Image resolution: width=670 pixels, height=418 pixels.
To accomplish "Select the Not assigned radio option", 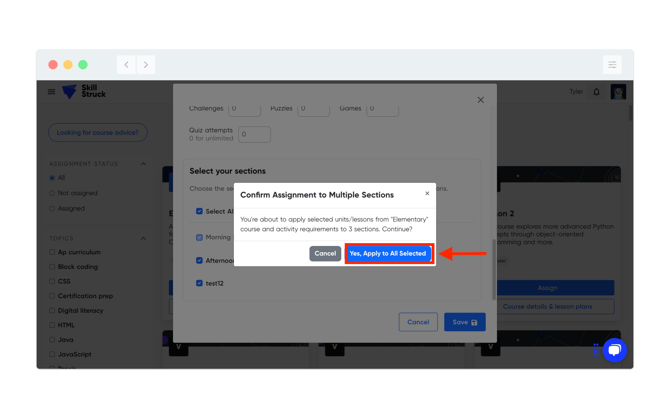I will [52, 193].
